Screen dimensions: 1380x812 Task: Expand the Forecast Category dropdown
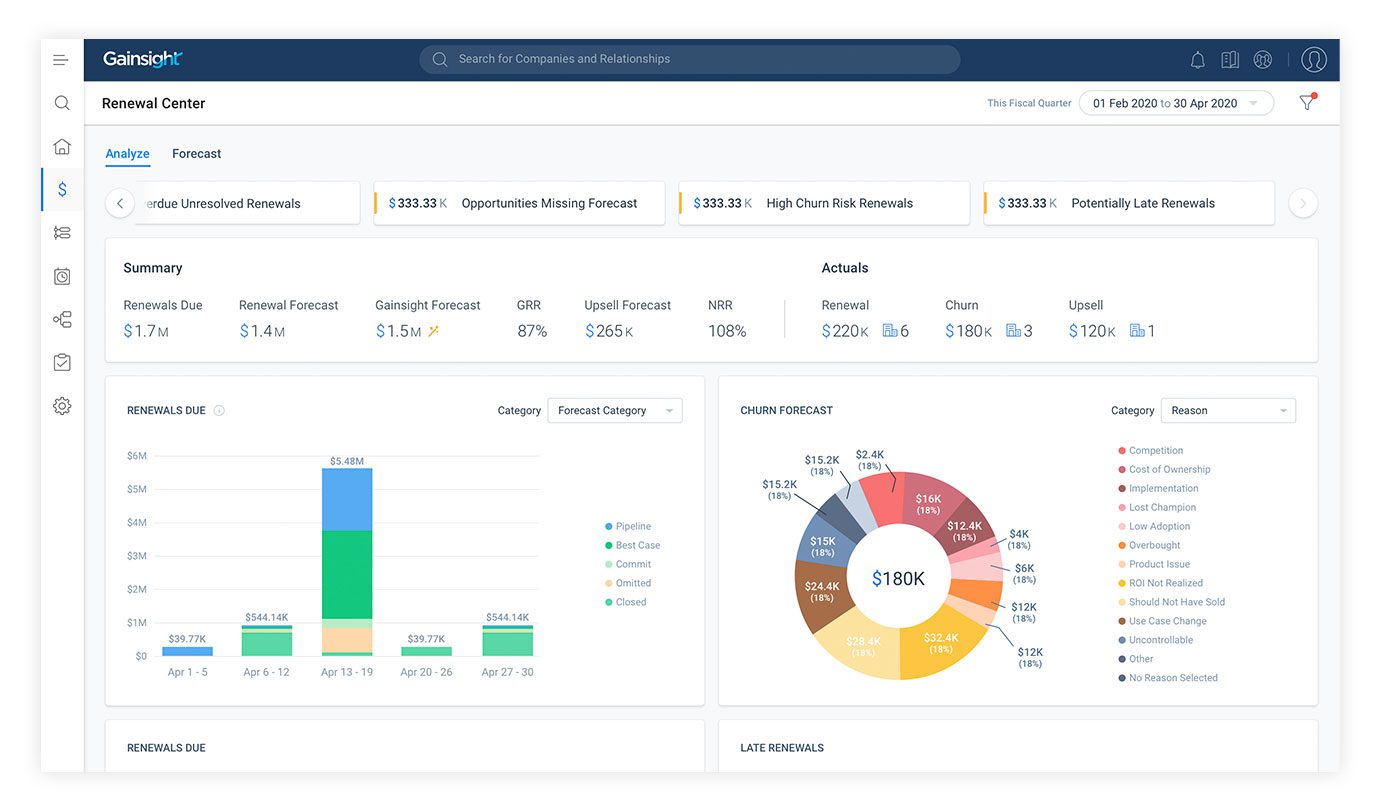[614, 411]
